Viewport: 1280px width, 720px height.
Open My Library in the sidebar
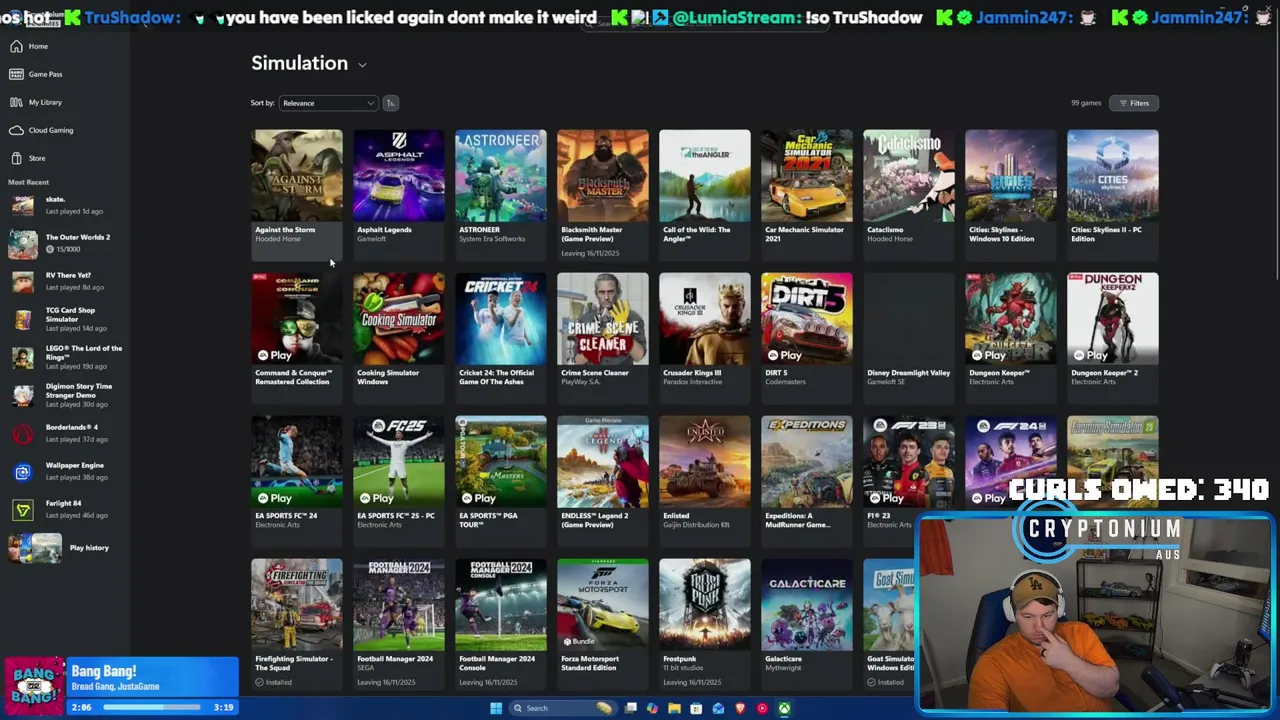click(36, 102)
